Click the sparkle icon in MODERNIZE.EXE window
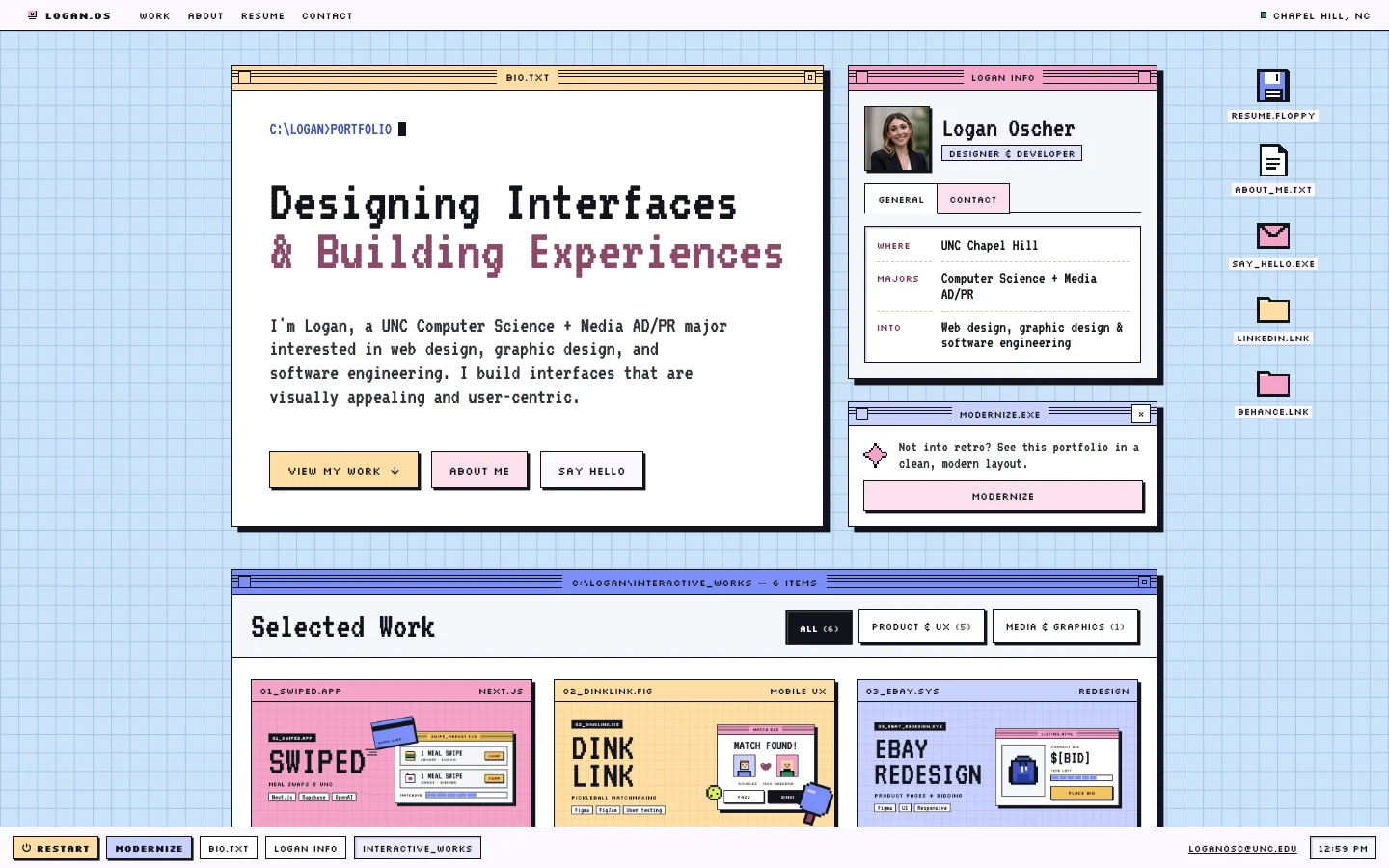The image size is (1389, 868). [x=875, y=455]
